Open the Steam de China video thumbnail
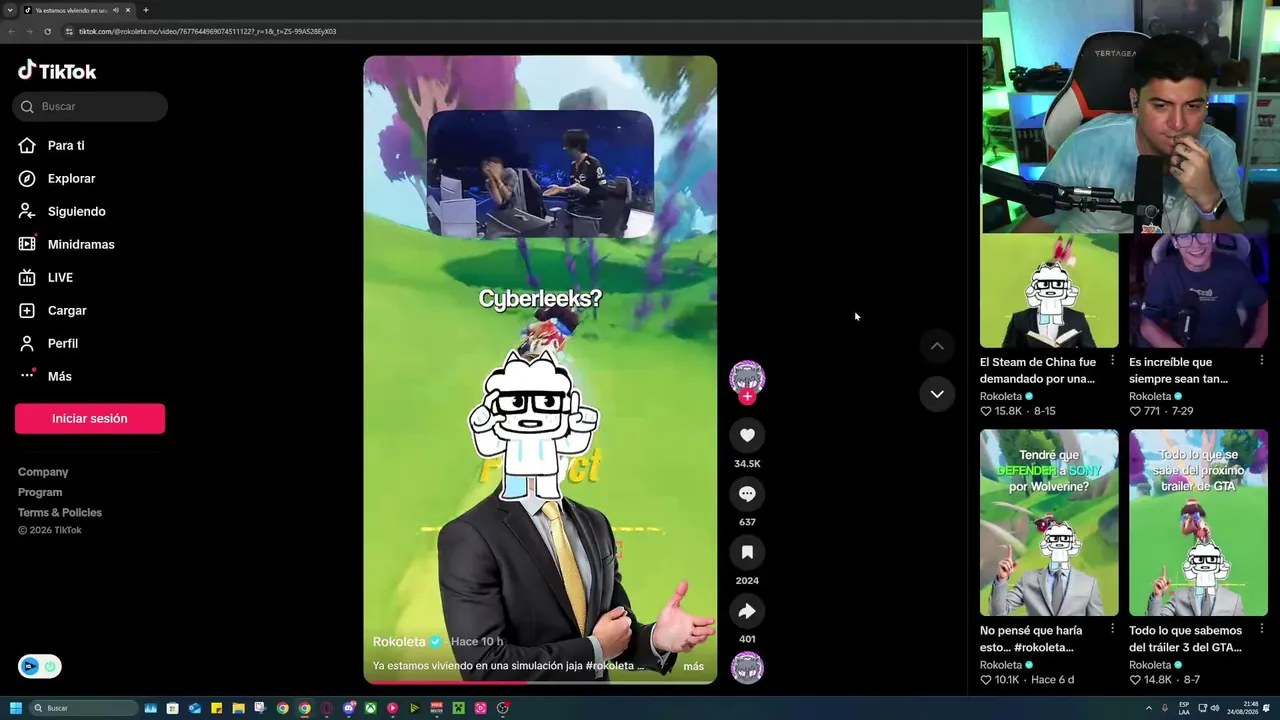The height and width of the screenshot is (720, 1280). 1049,291
